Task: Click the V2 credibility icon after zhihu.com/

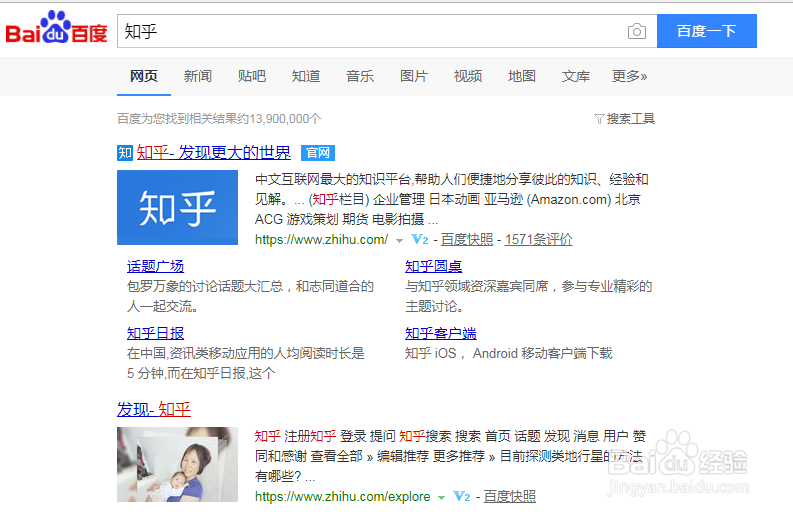Action: 420,239
